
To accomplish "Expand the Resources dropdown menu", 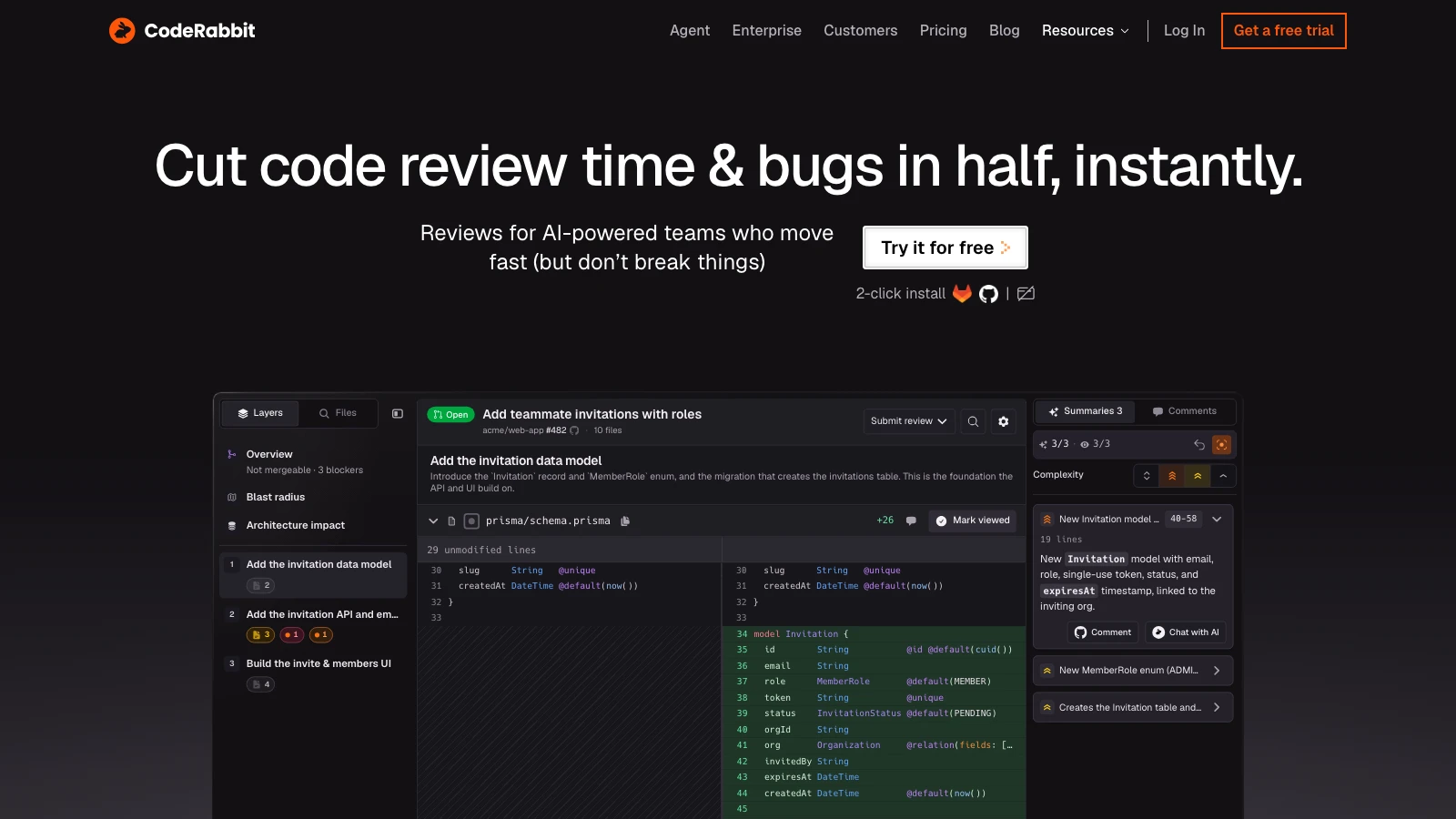I will point(1086,31).
